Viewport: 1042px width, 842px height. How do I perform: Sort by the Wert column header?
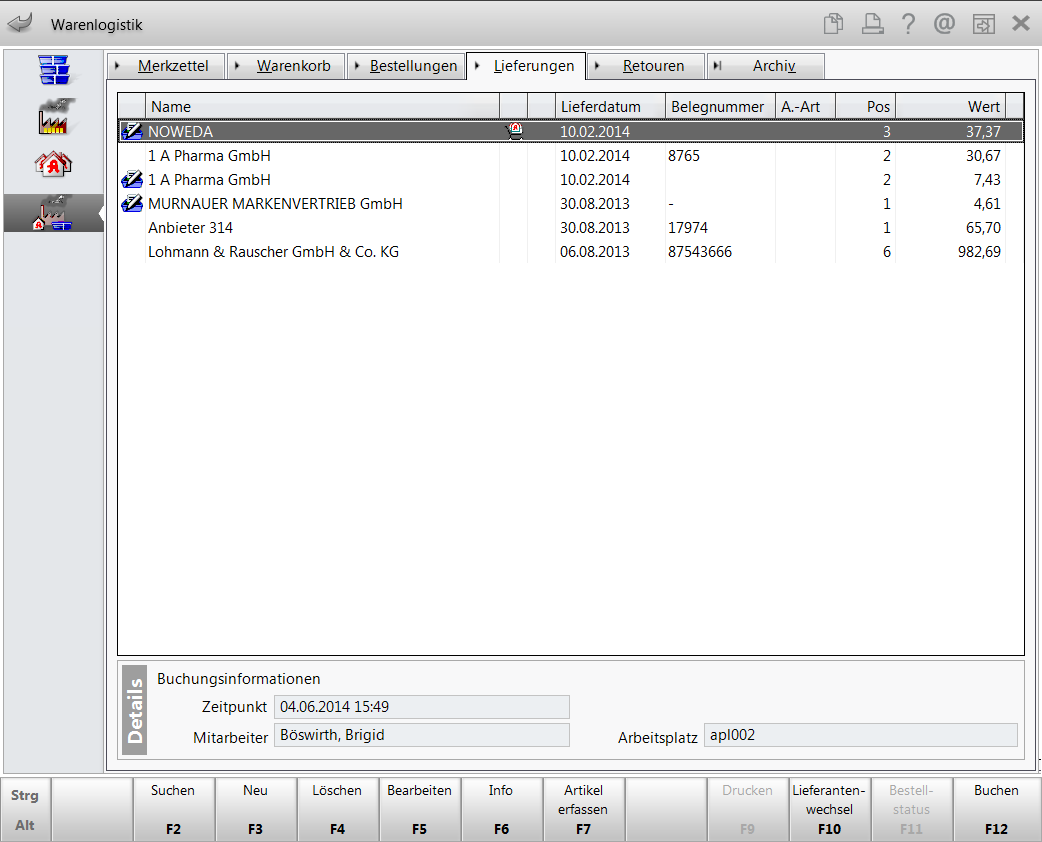[950, 106]
